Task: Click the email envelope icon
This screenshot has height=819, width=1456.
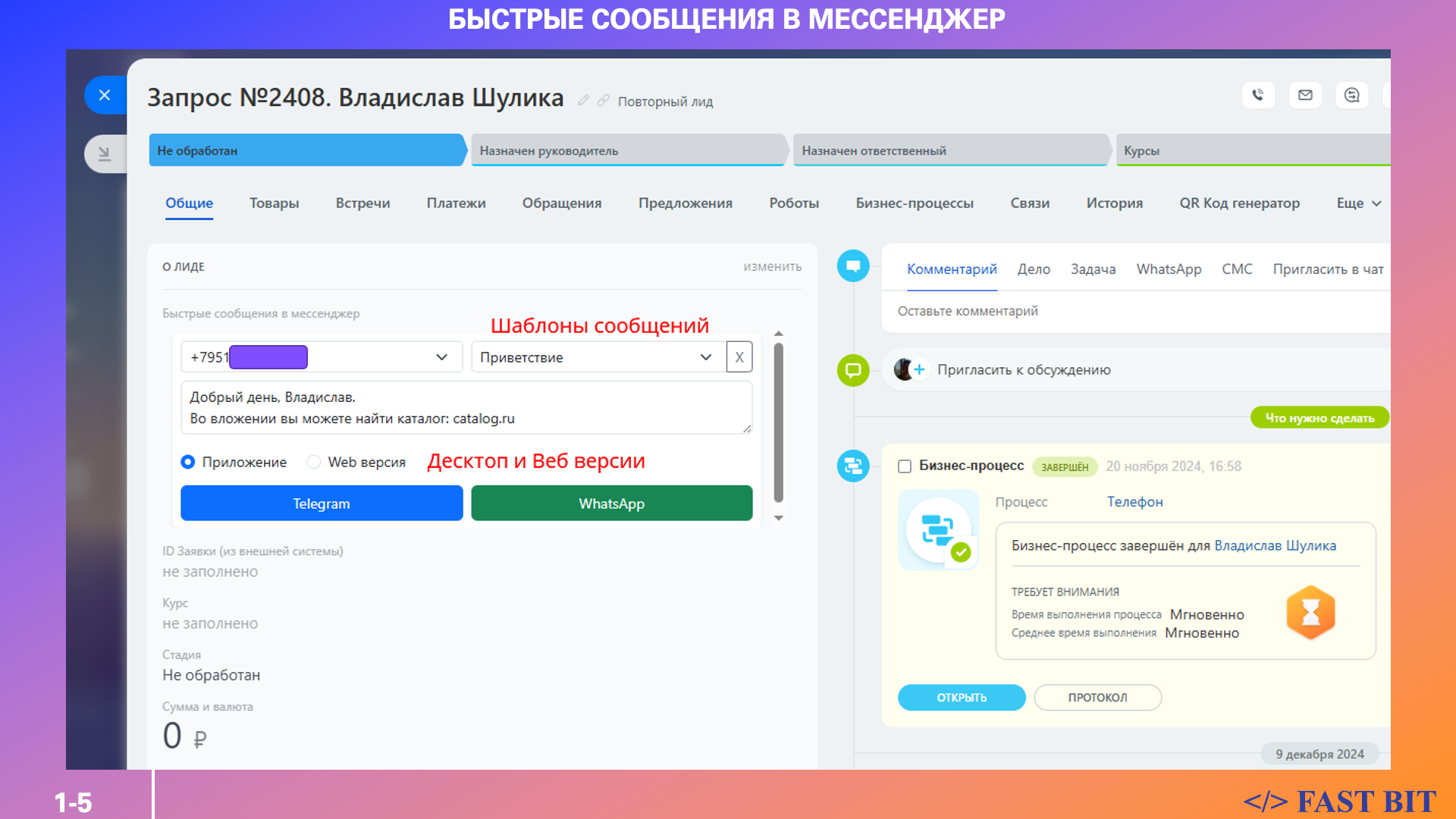Action: [1305, 96]
